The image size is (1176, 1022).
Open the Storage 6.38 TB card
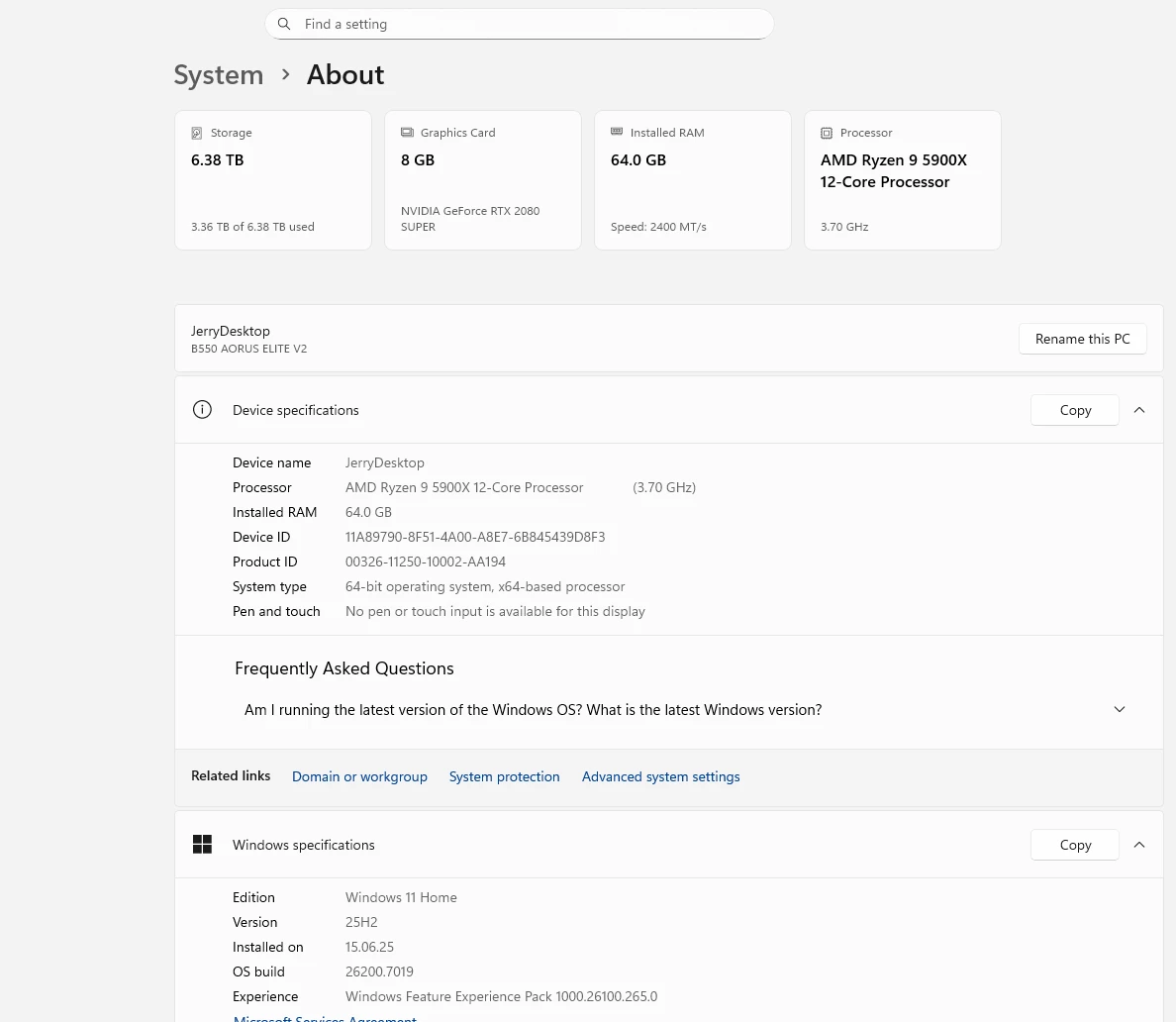tap(273, 180)
